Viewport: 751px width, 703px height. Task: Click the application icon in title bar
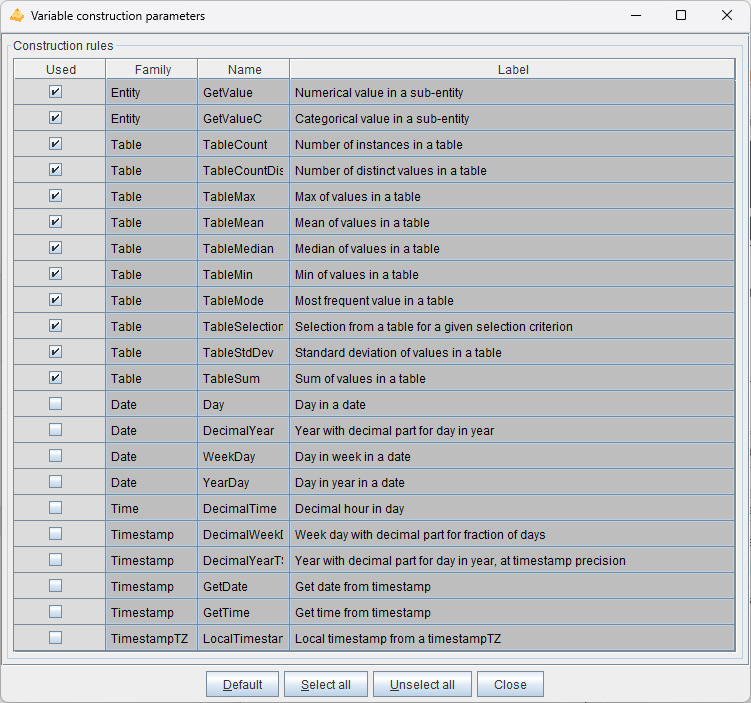click(x=17, y=15)
